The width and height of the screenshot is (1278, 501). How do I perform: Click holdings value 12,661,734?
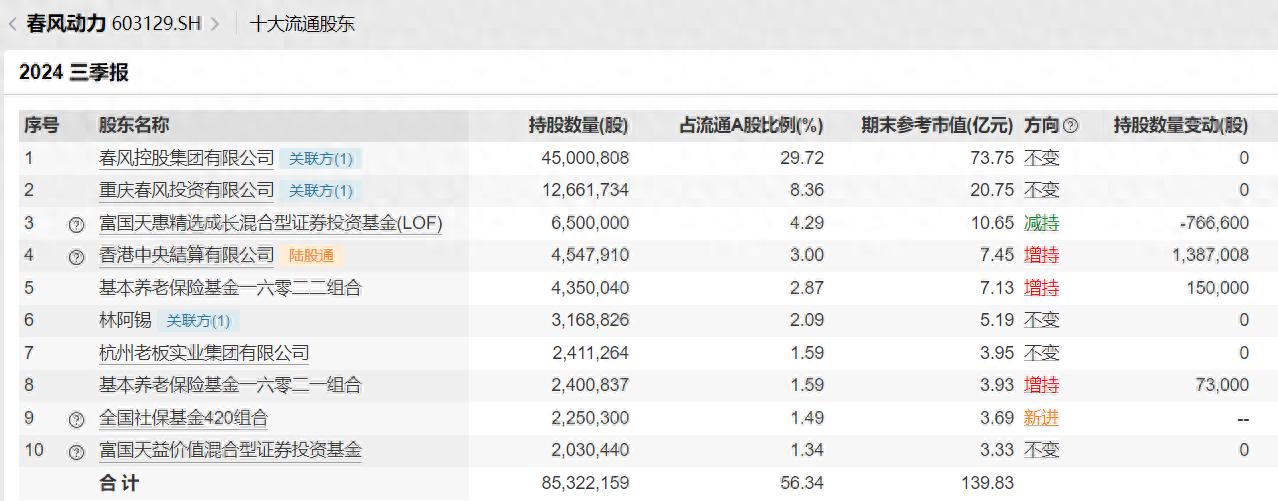(x=584, y=190)
